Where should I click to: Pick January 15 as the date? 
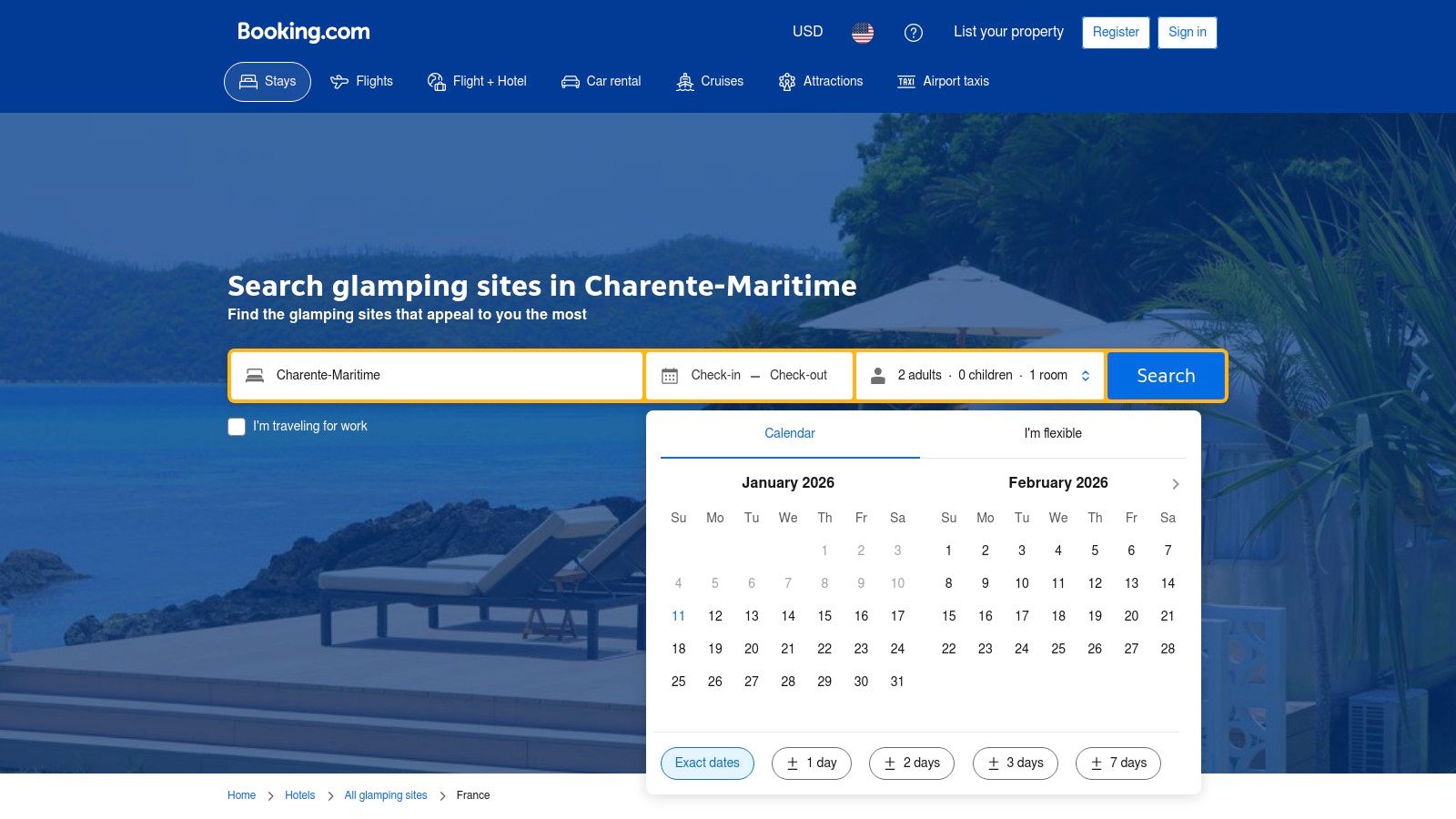coord(824,616)
